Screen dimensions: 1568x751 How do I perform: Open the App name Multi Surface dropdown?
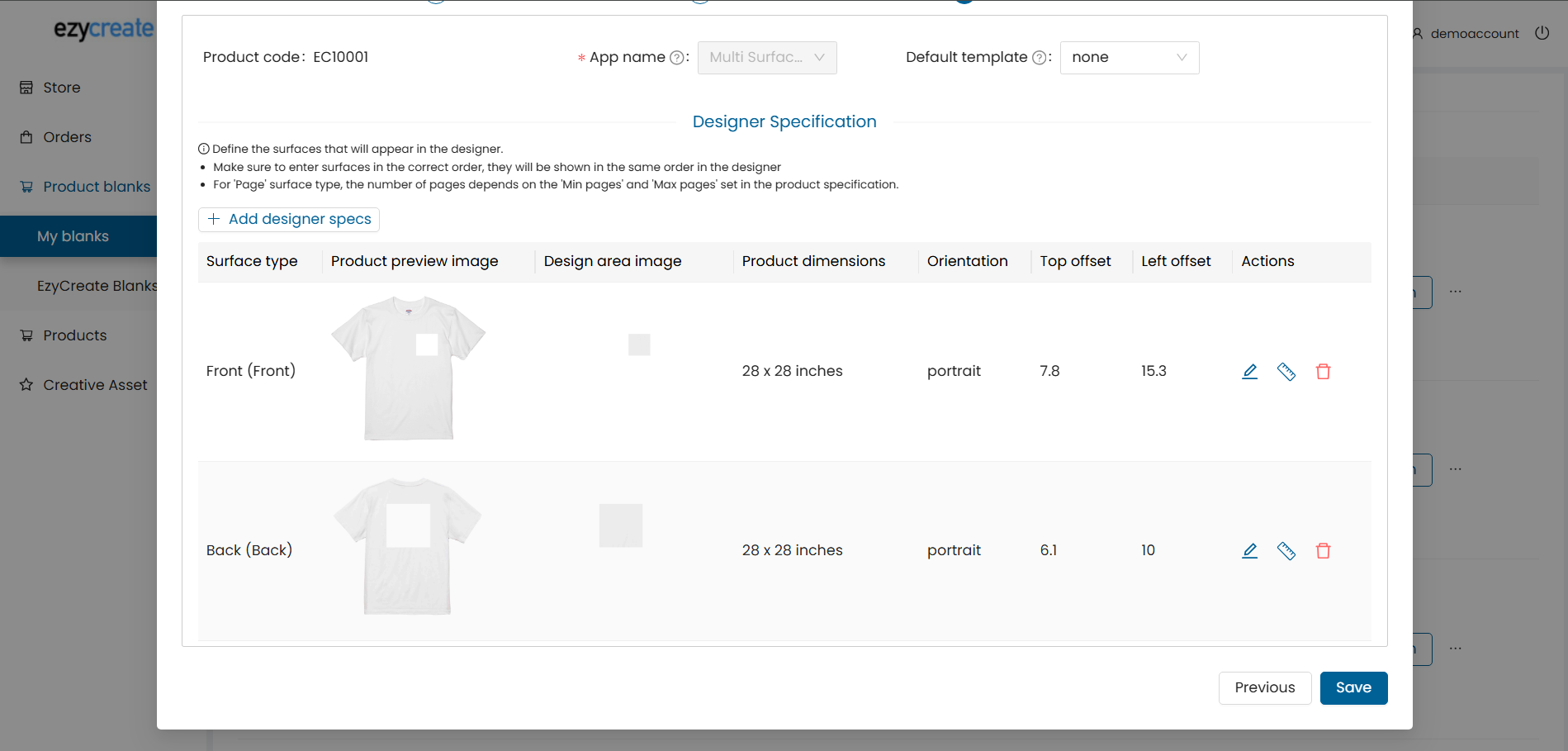[x=766, y=58]
